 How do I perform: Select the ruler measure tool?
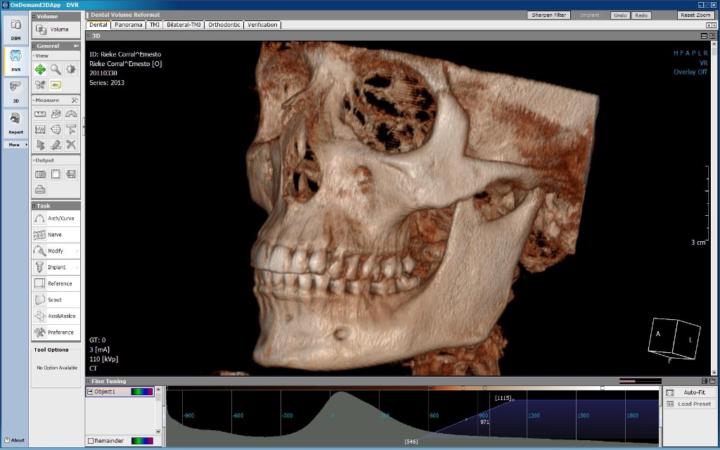(x=40, y=114)
